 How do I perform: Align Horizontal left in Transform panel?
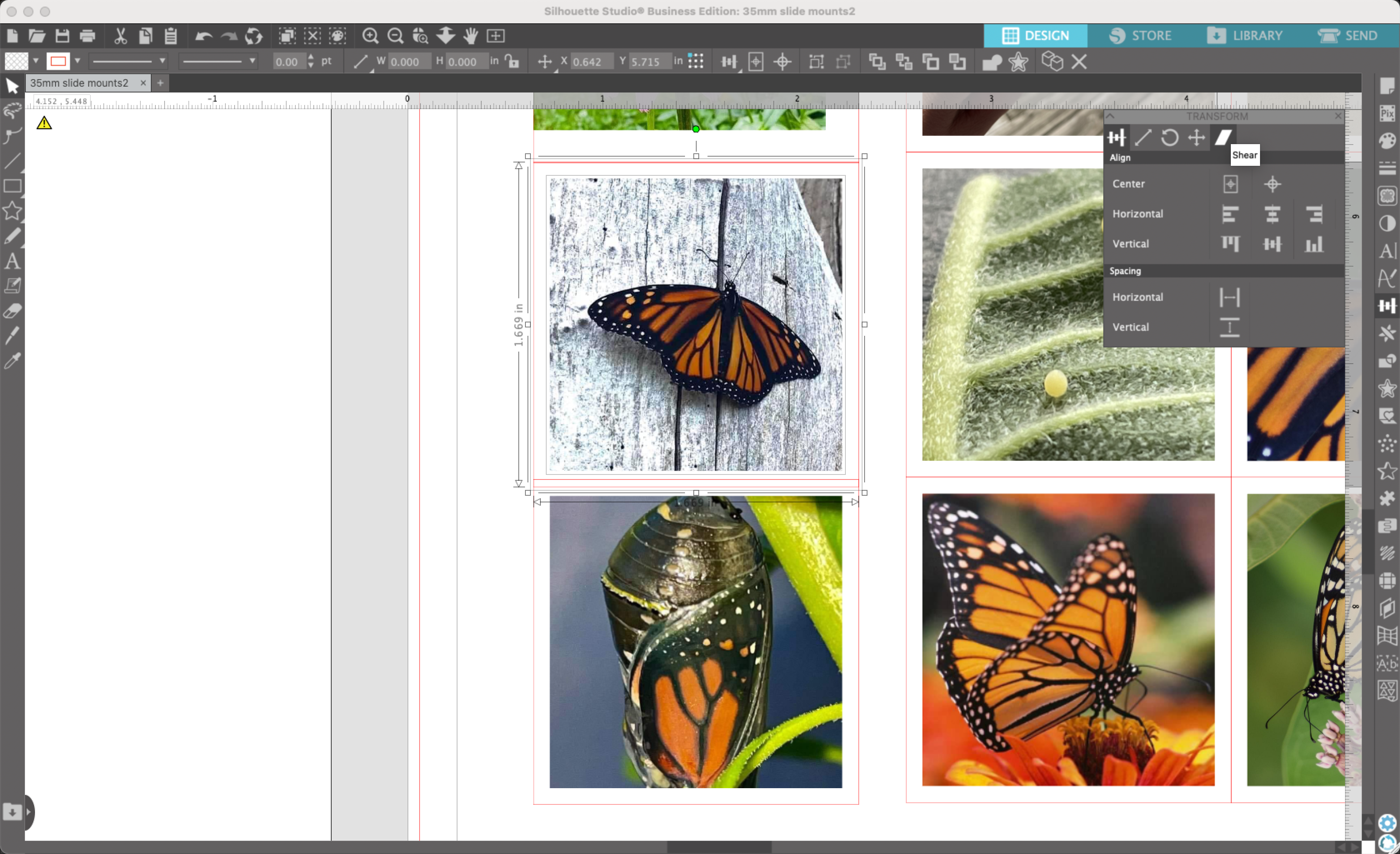tap(1230, 214)
